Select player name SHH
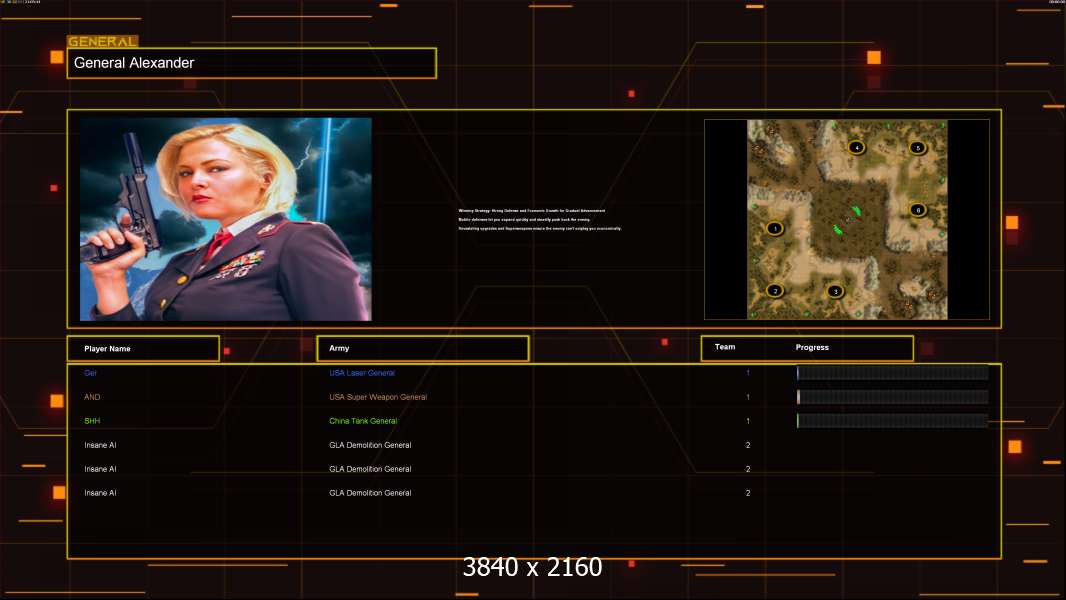 [92, 421]
